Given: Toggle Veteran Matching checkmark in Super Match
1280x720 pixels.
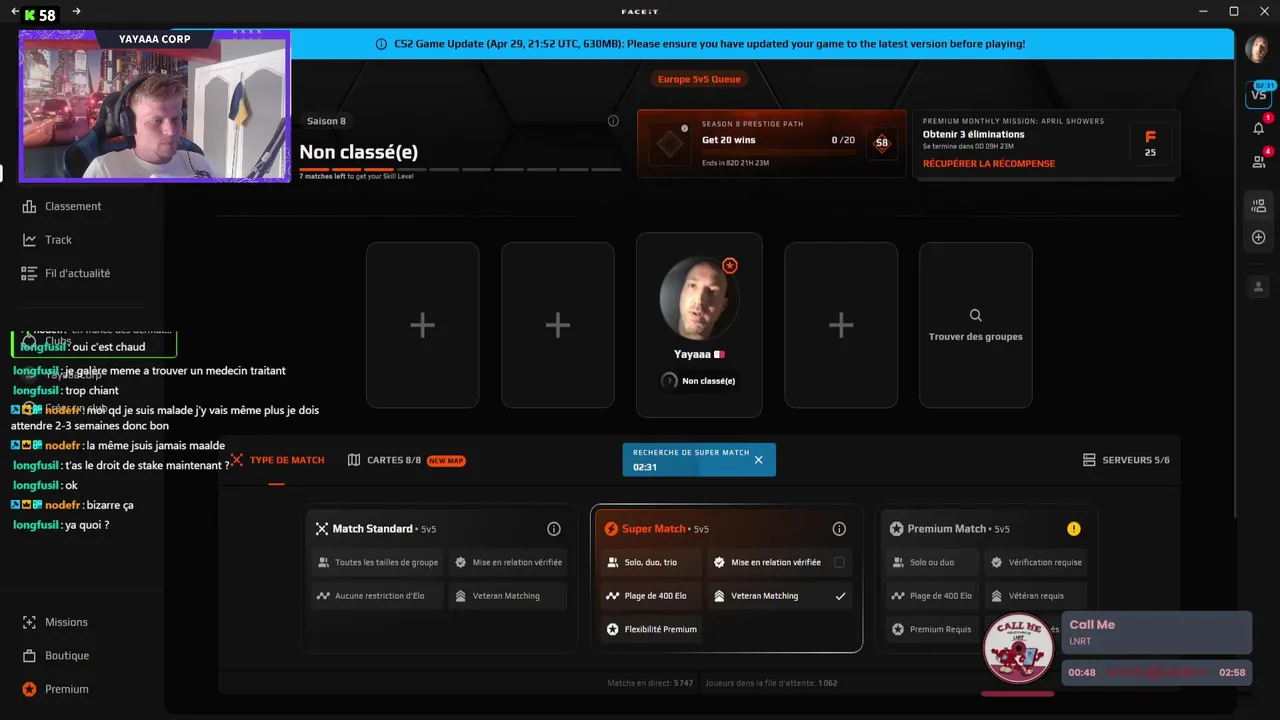Looking at the screenshot, I should click(840, 596).
